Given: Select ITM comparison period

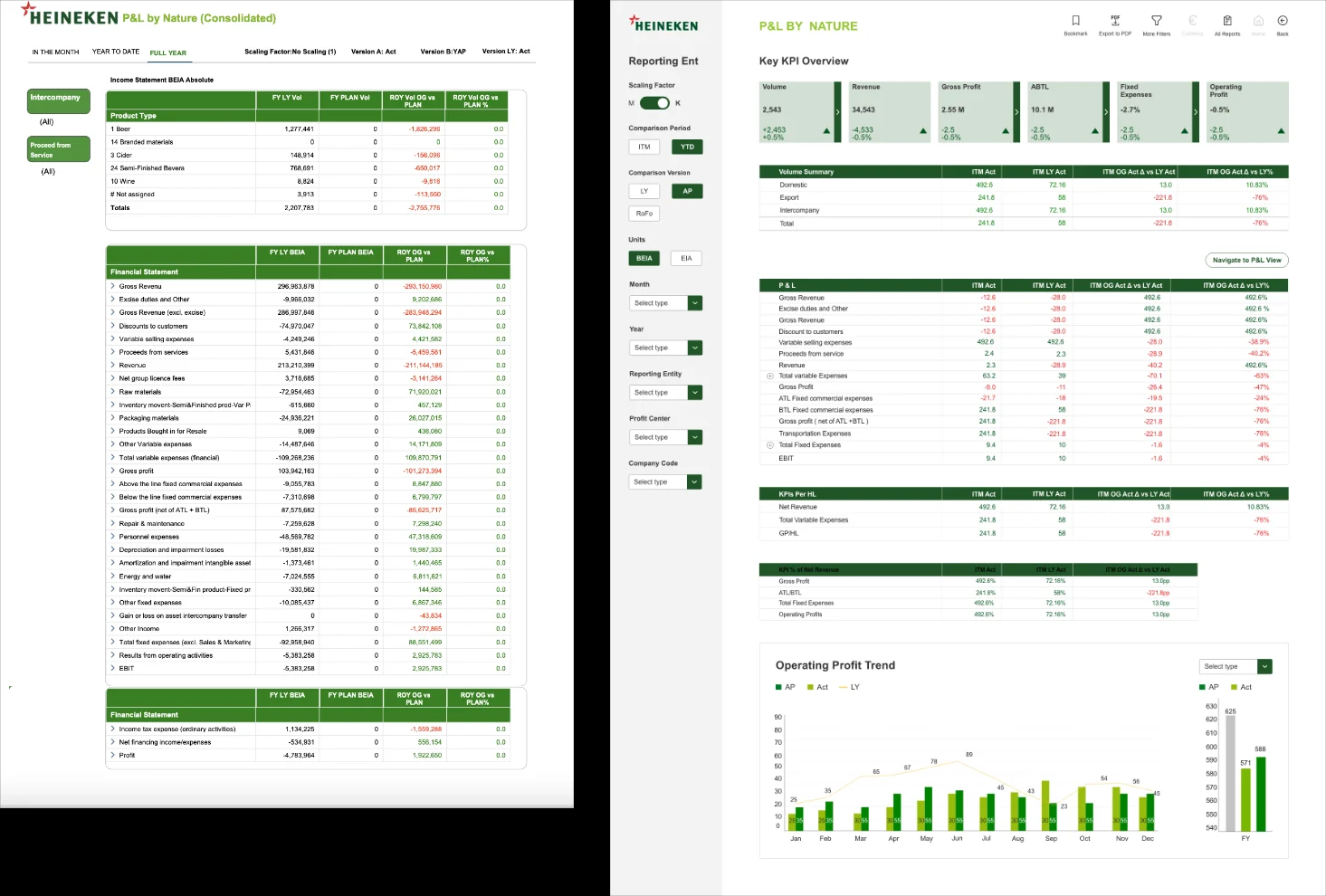Looking at the screenshot, I should (644, 147).
